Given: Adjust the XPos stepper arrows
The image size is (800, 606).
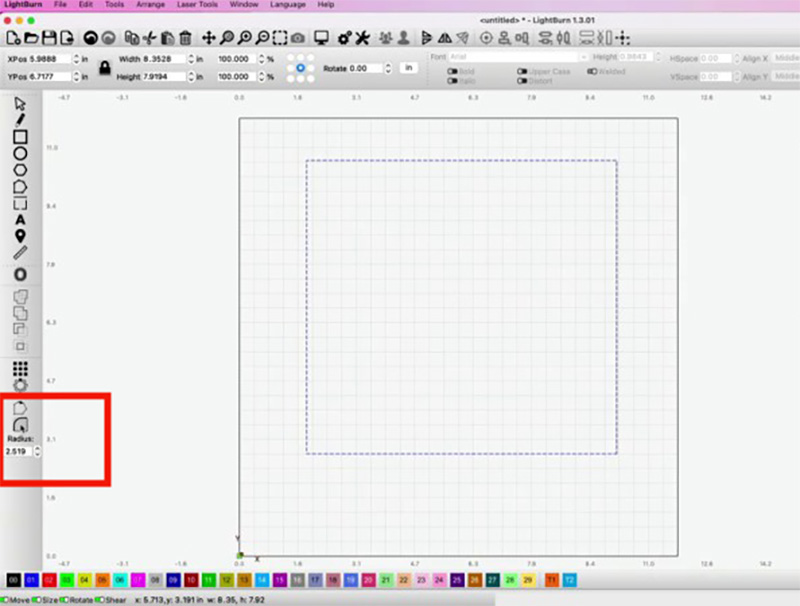Looking at the screenshot, I should 78,59.
